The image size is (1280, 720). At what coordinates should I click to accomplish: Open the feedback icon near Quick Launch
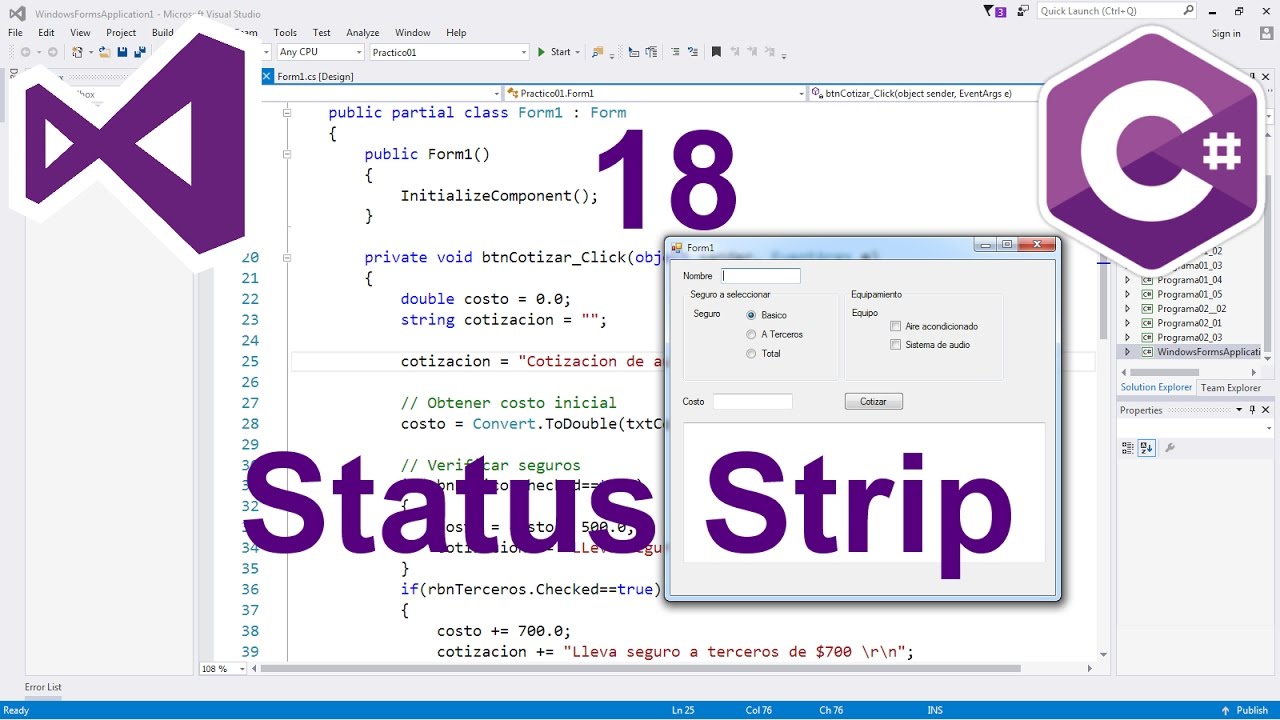tap(1023, 11)
